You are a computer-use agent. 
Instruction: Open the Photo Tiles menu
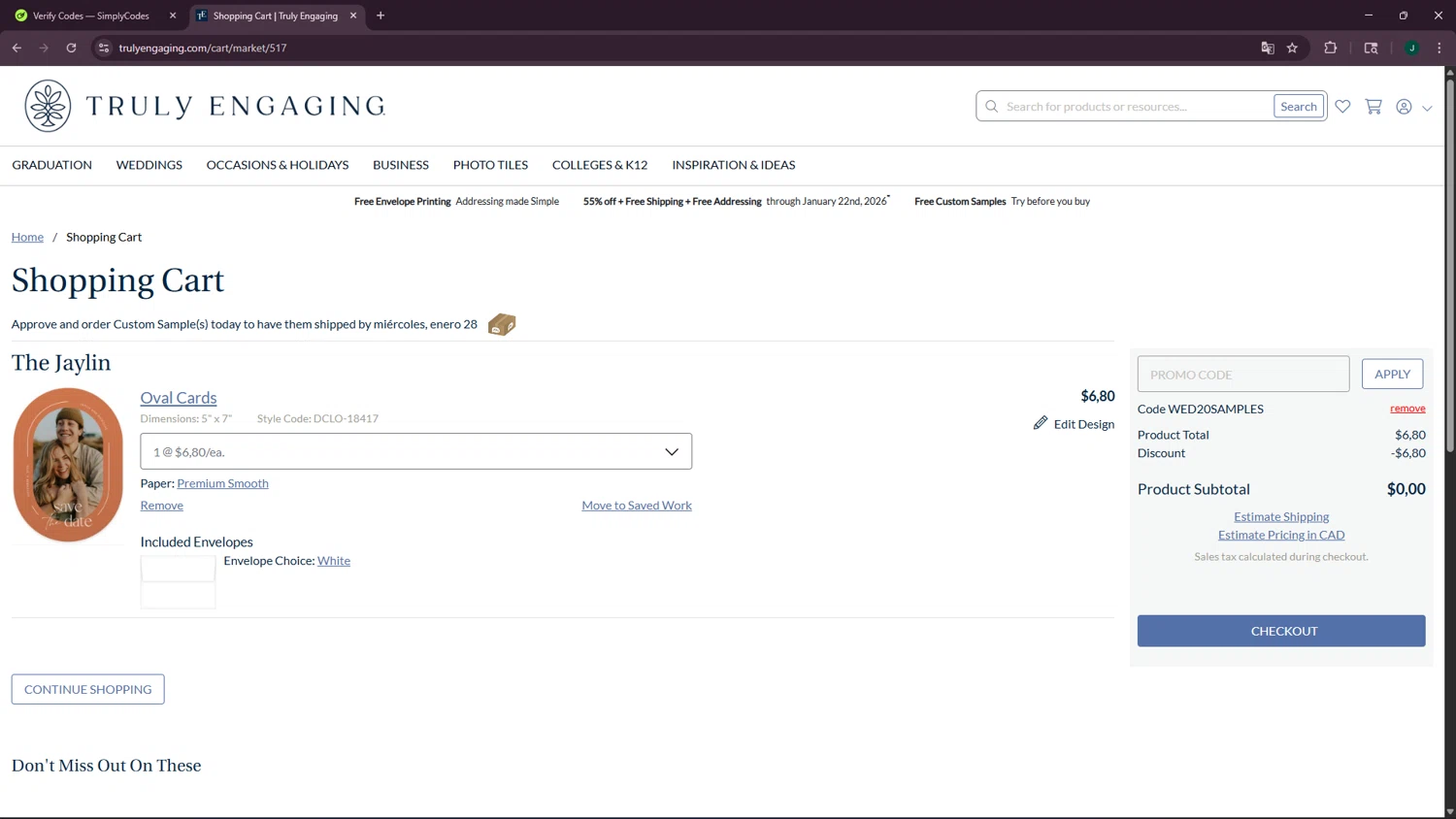coord(490,165)
